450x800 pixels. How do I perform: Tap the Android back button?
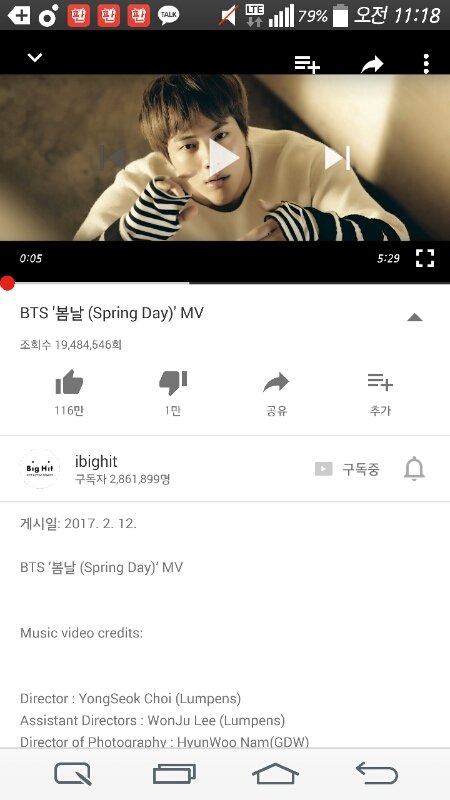377,773
